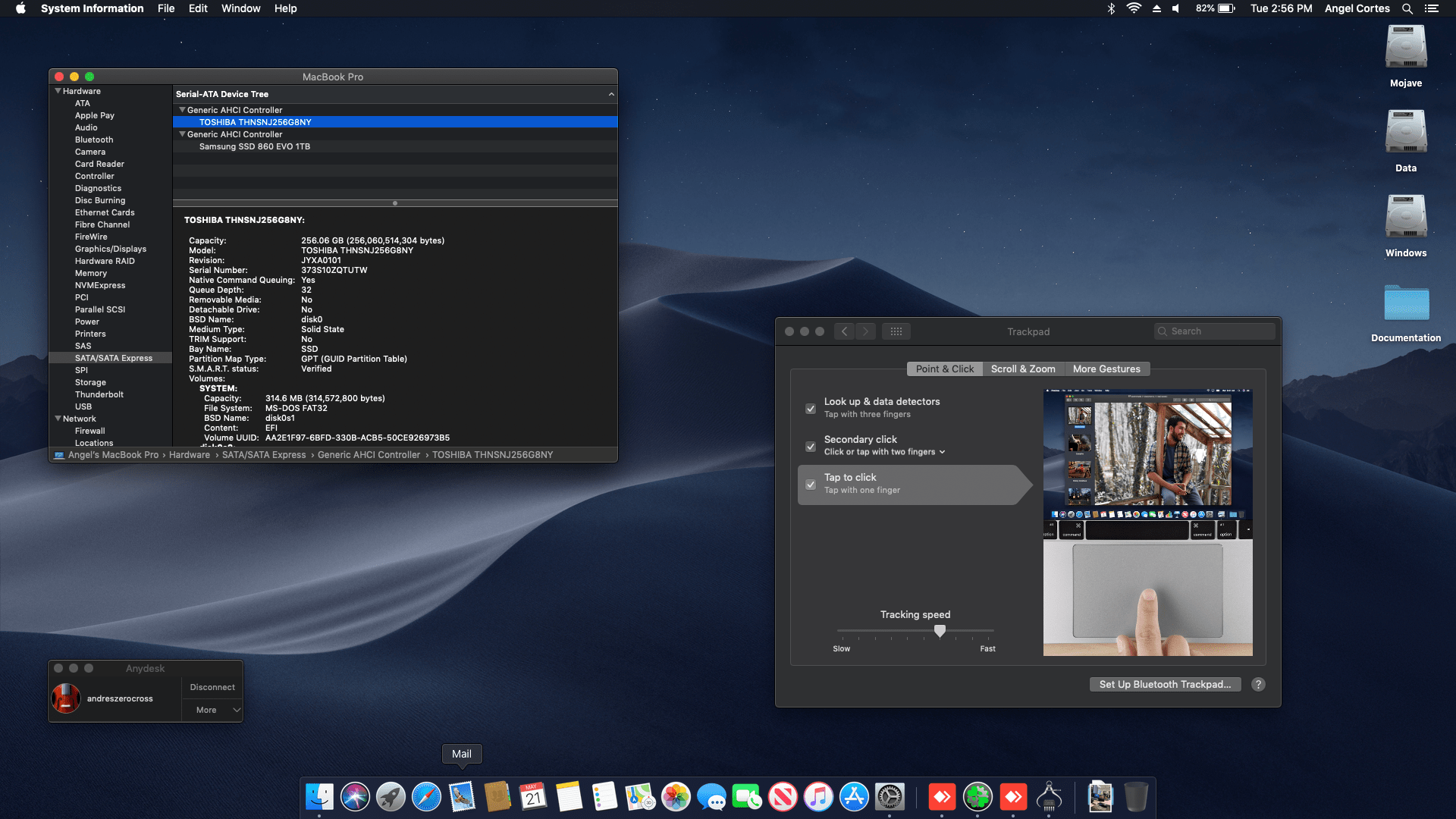Show all preferences grid button
This screenshot has width=1456, height=819.
pos(896,331)
